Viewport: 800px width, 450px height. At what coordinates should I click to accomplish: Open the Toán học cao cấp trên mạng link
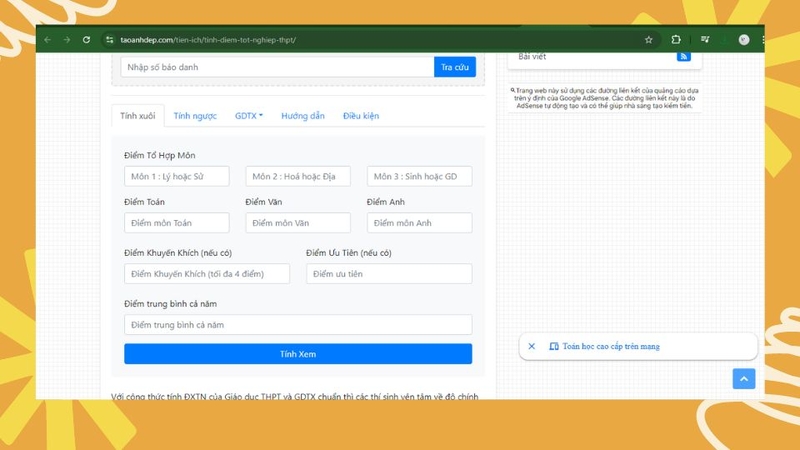tap(611, 346)
